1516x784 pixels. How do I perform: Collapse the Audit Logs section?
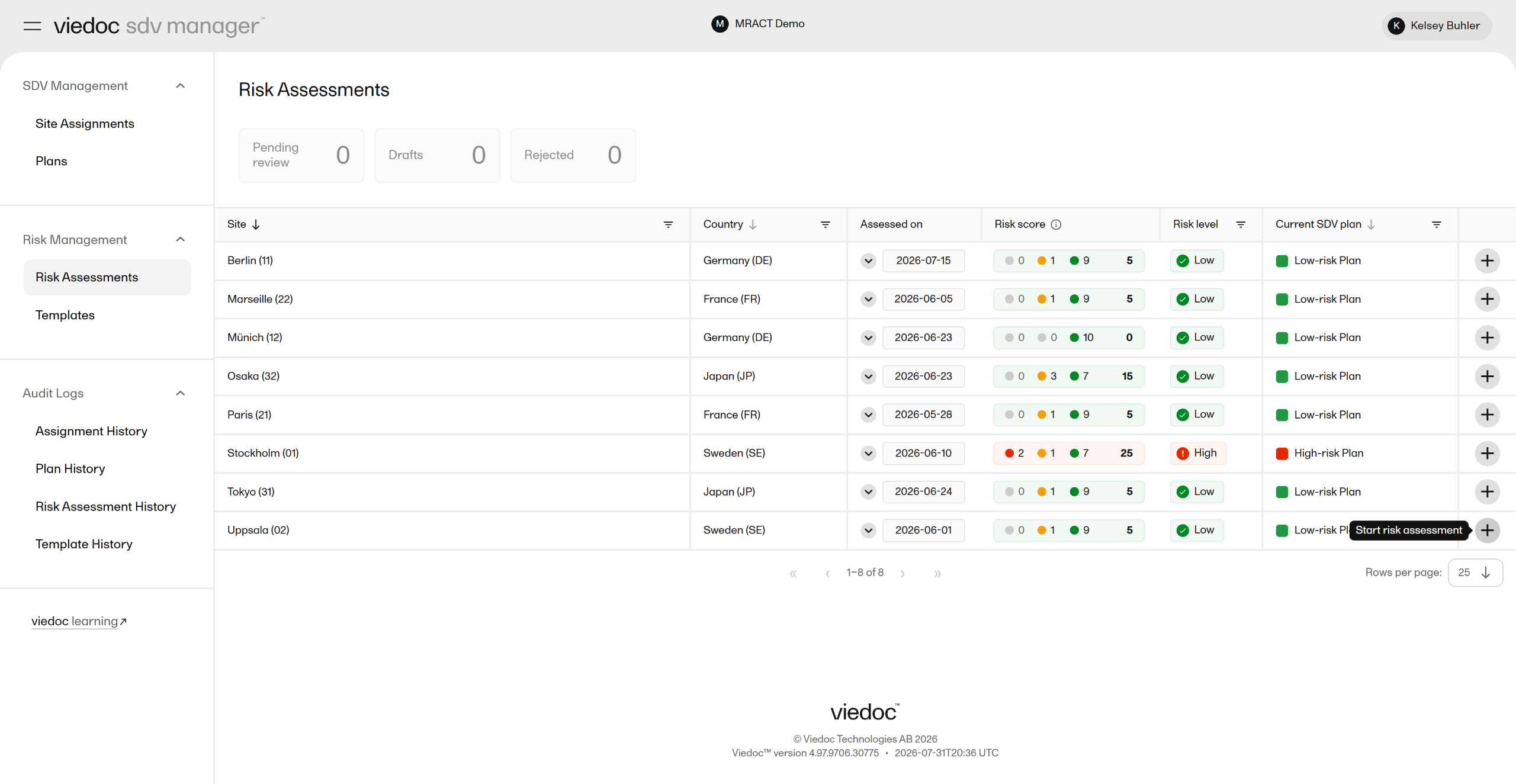pos(181,393)
